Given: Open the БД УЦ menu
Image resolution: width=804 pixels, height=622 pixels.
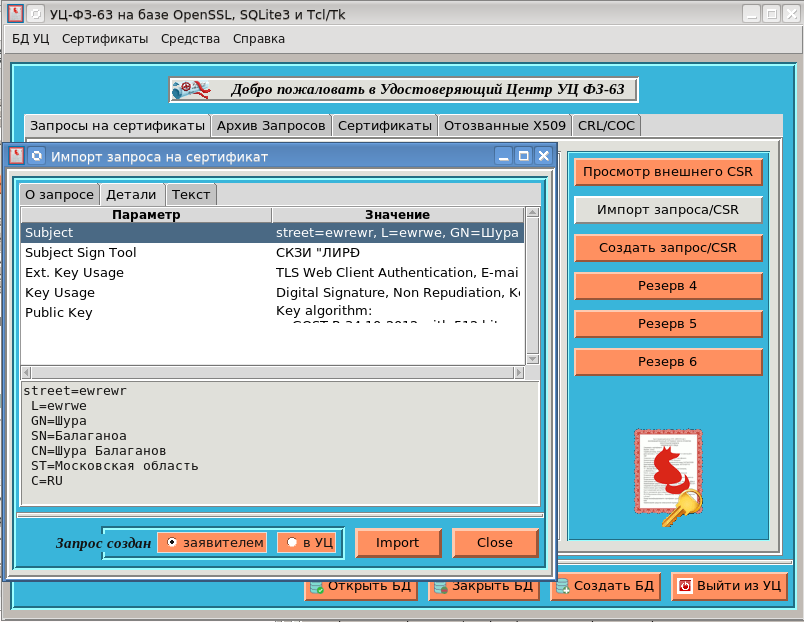Looking at the screenshot, I should (30, 39).
